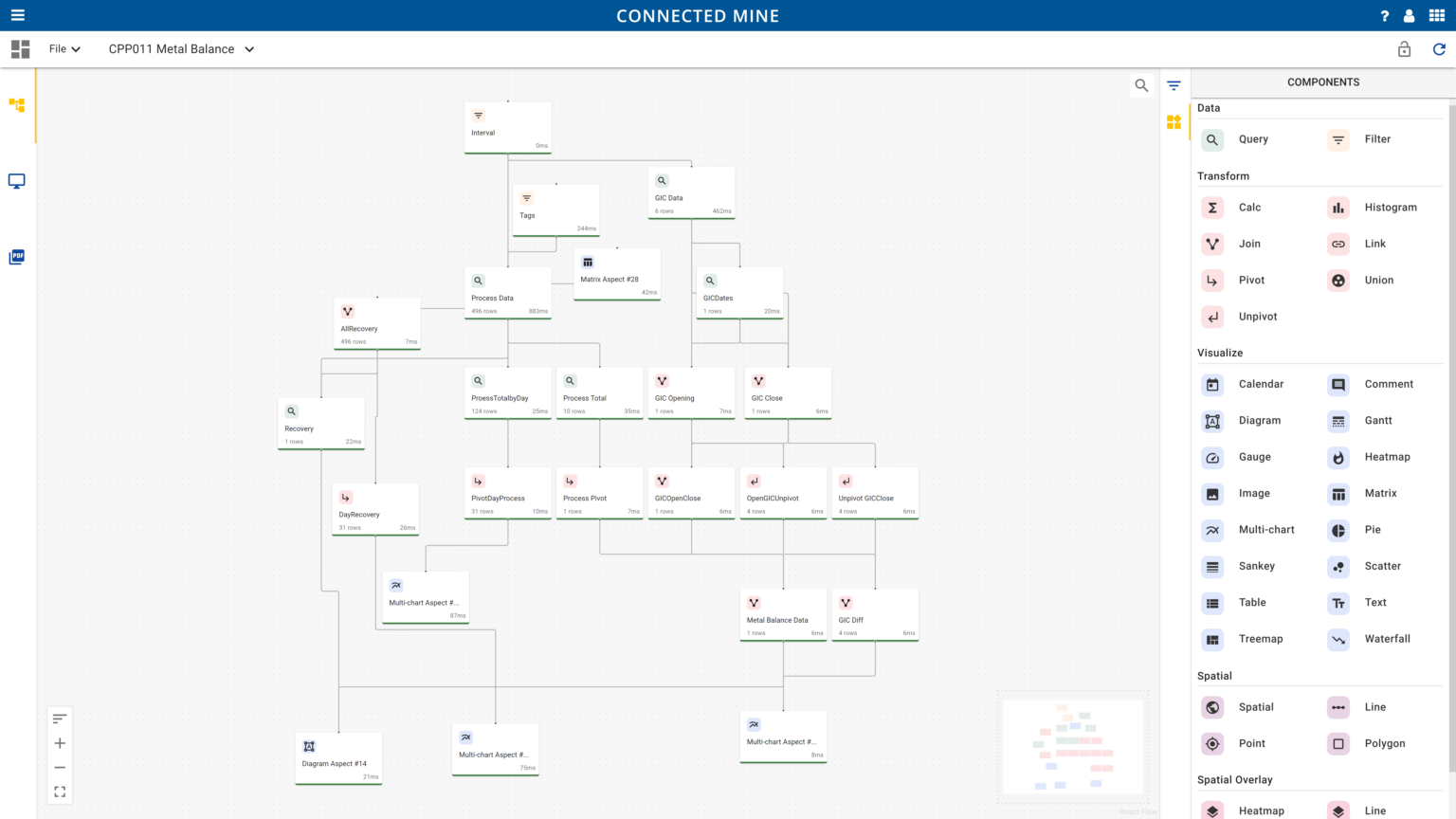The width and height of the screenshot is (1456, 819).
Task: Add a Pie component
Action: pyautogui.click(x=1373, y=530)
